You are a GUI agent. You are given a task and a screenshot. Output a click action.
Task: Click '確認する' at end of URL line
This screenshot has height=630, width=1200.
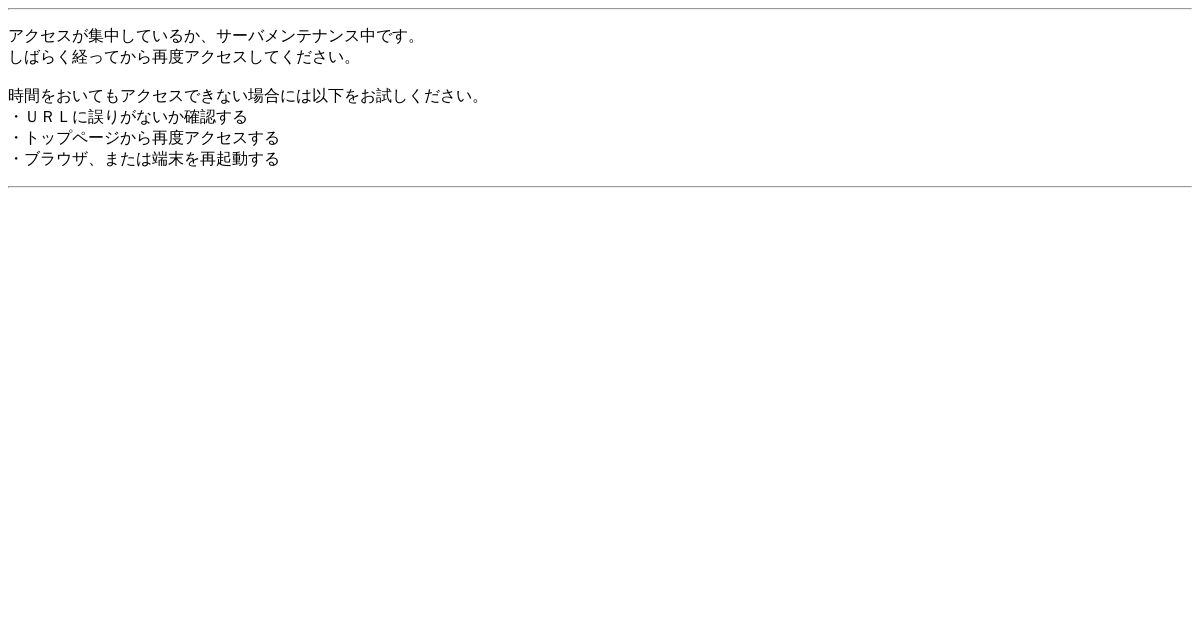(x=216, y=117)
